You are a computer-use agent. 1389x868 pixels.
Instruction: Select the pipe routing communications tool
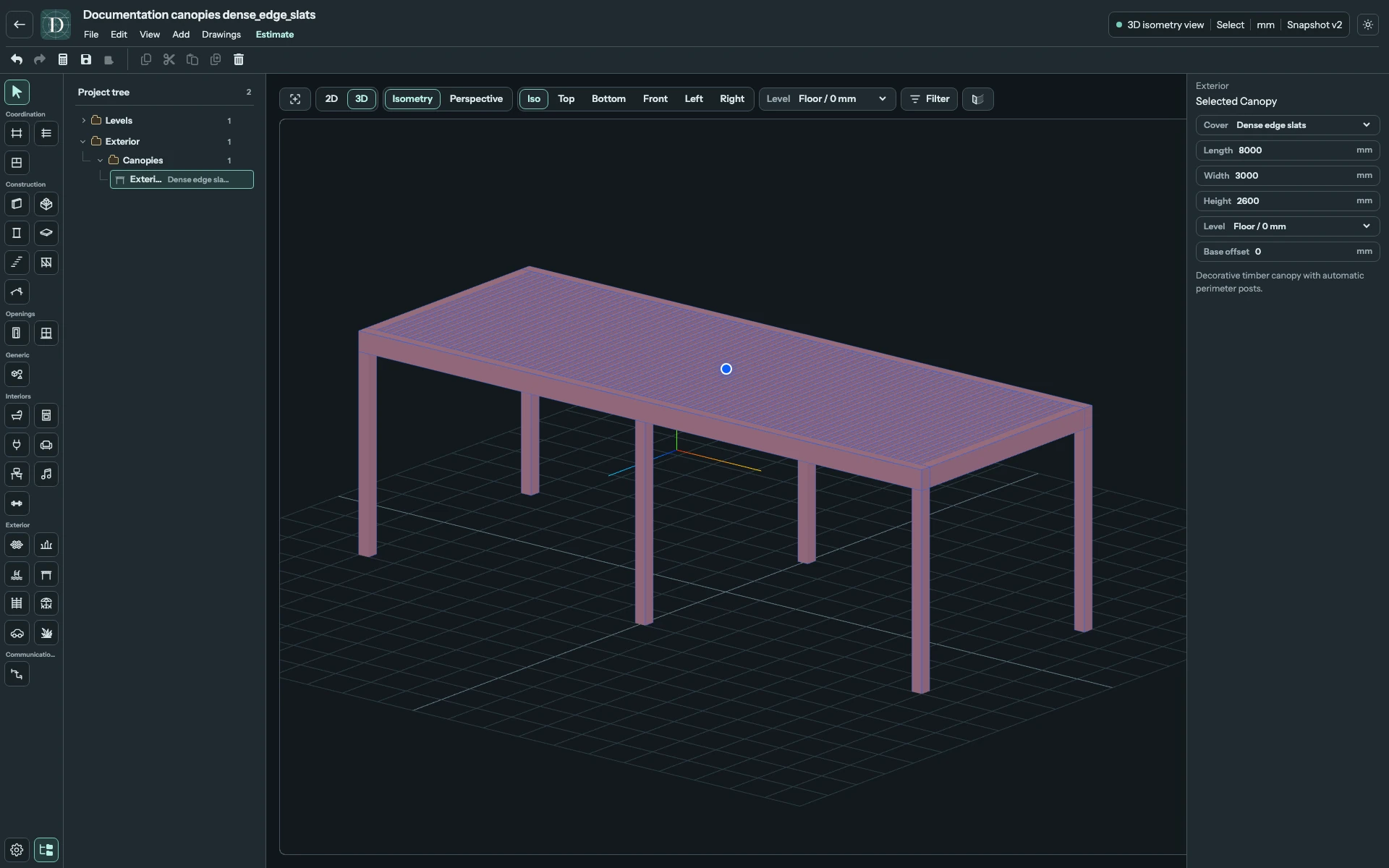point(17,674)
